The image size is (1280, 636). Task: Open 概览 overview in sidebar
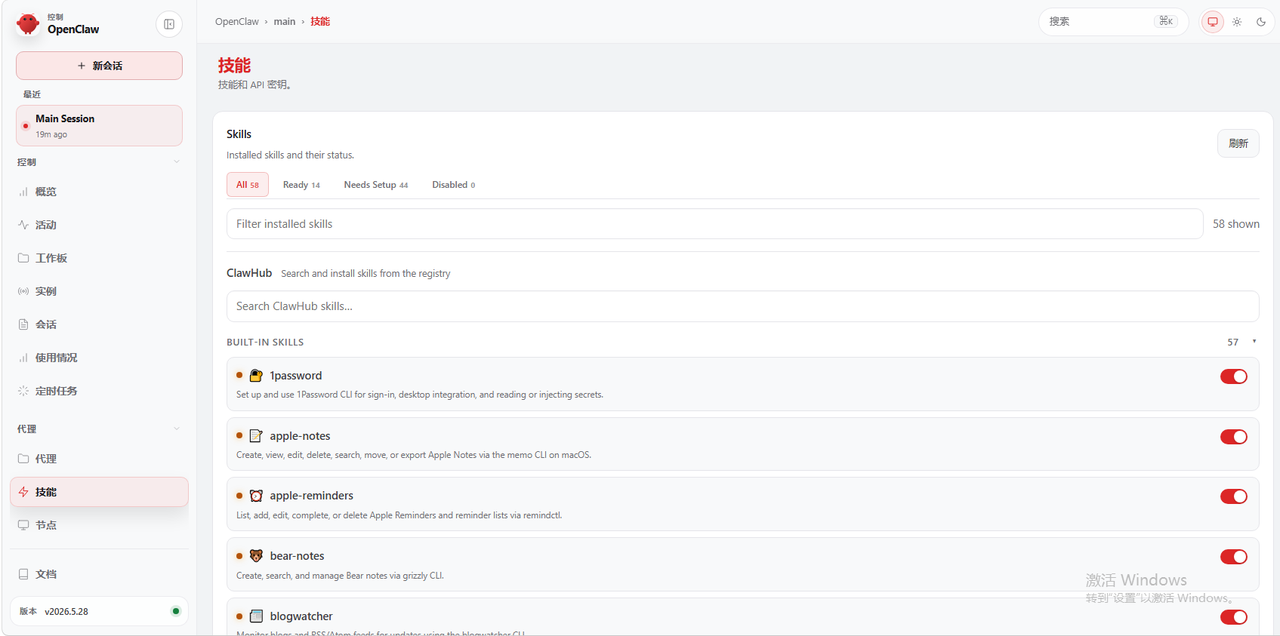pos(99,191)
